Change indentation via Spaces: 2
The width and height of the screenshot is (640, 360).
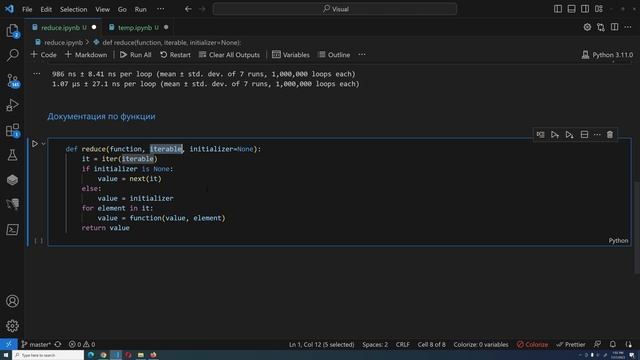375,344
